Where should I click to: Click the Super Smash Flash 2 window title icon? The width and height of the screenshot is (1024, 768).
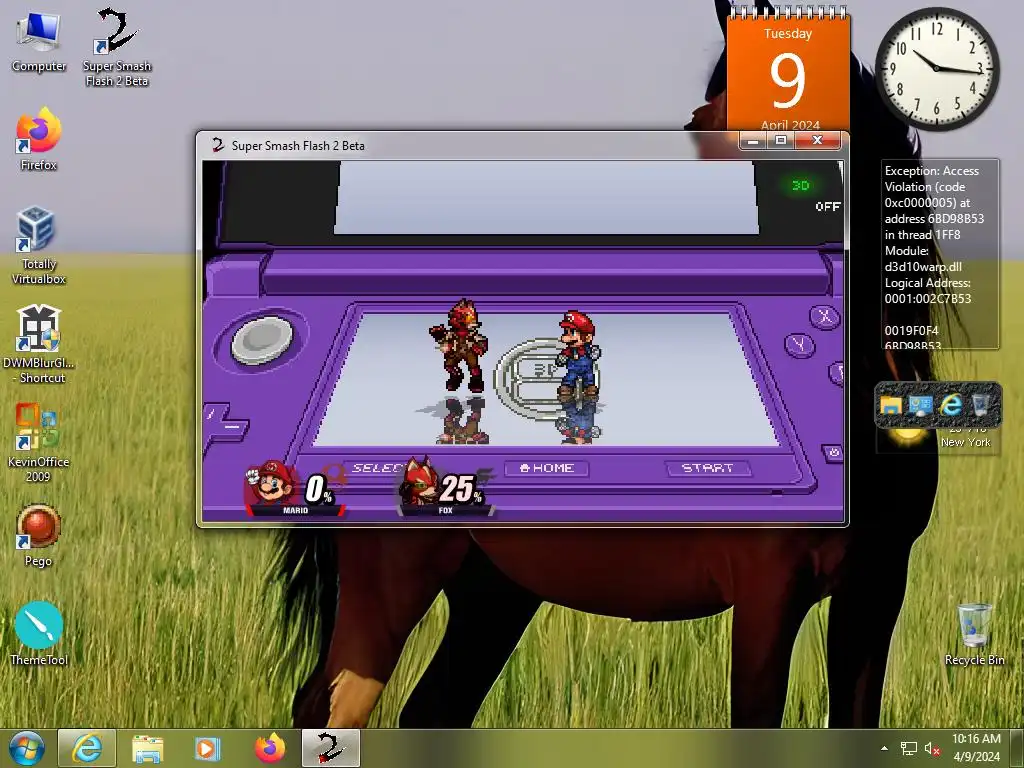tap(217, 145)
